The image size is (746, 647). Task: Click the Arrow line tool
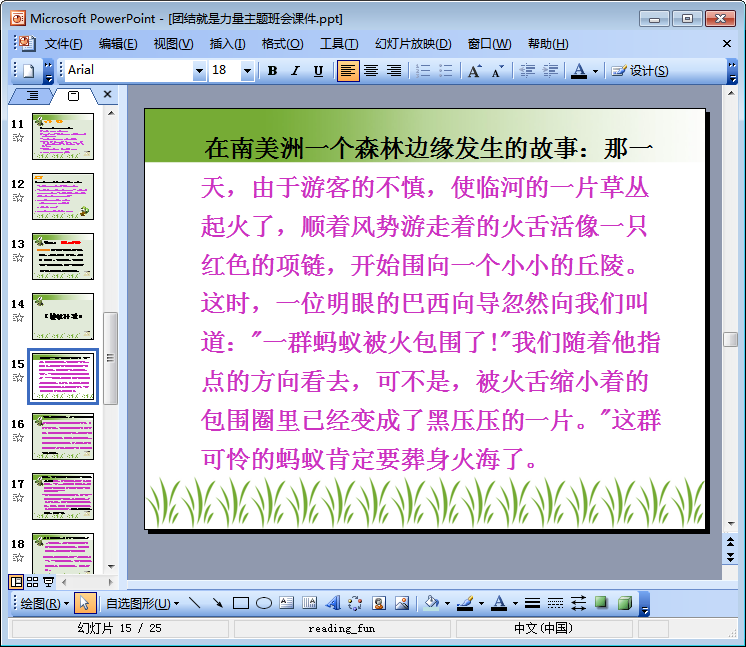(218, 603)
